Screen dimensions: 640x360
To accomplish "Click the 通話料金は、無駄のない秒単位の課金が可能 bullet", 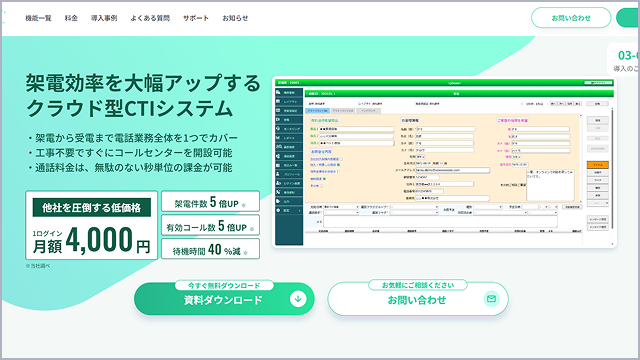I will pos(130,167).
